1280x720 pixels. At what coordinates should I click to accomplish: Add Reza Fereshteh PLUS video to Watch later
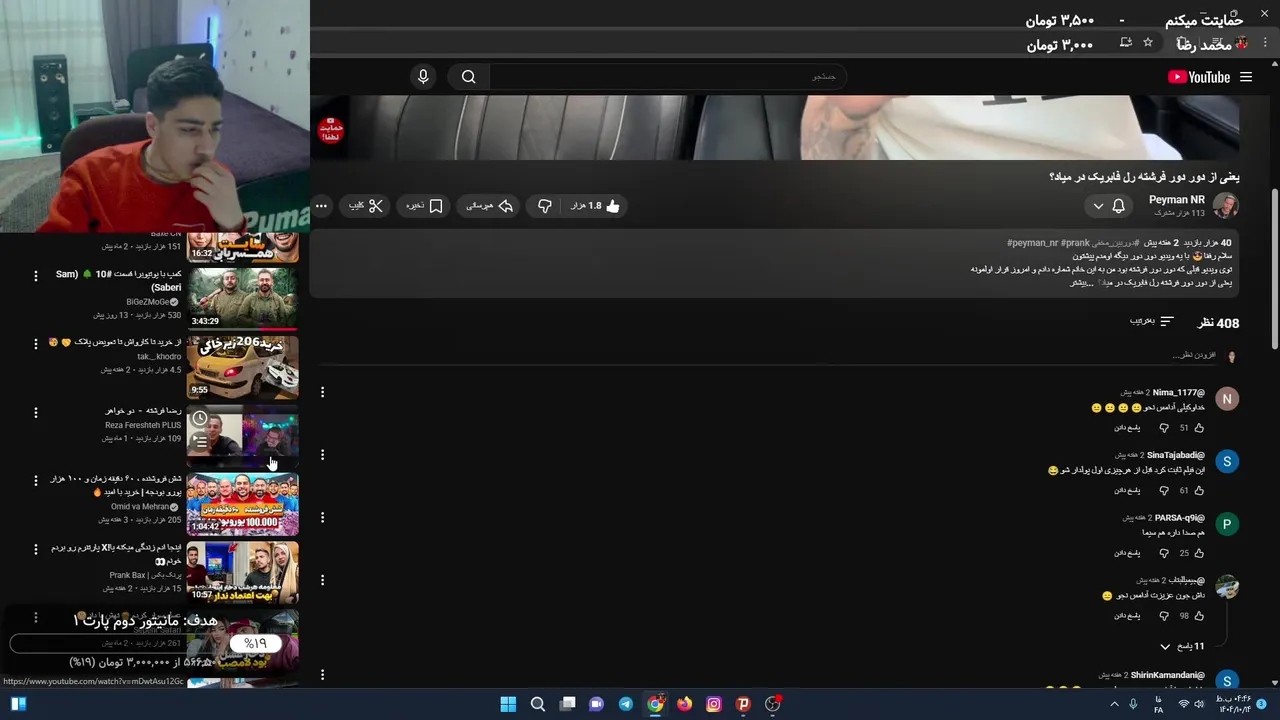click(x=200, y=419)
